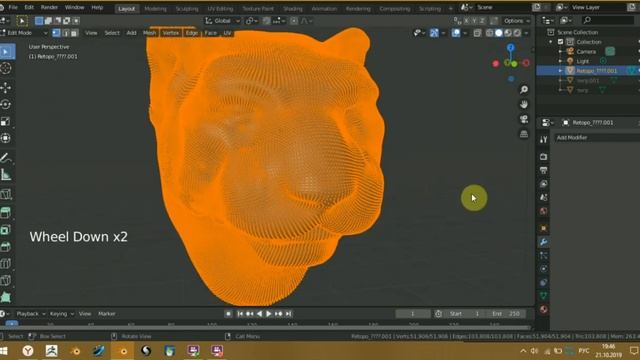The height and width of the screenshot is (360, 640).
Task: Open the Vertex menu
Action: pos(171,33)
